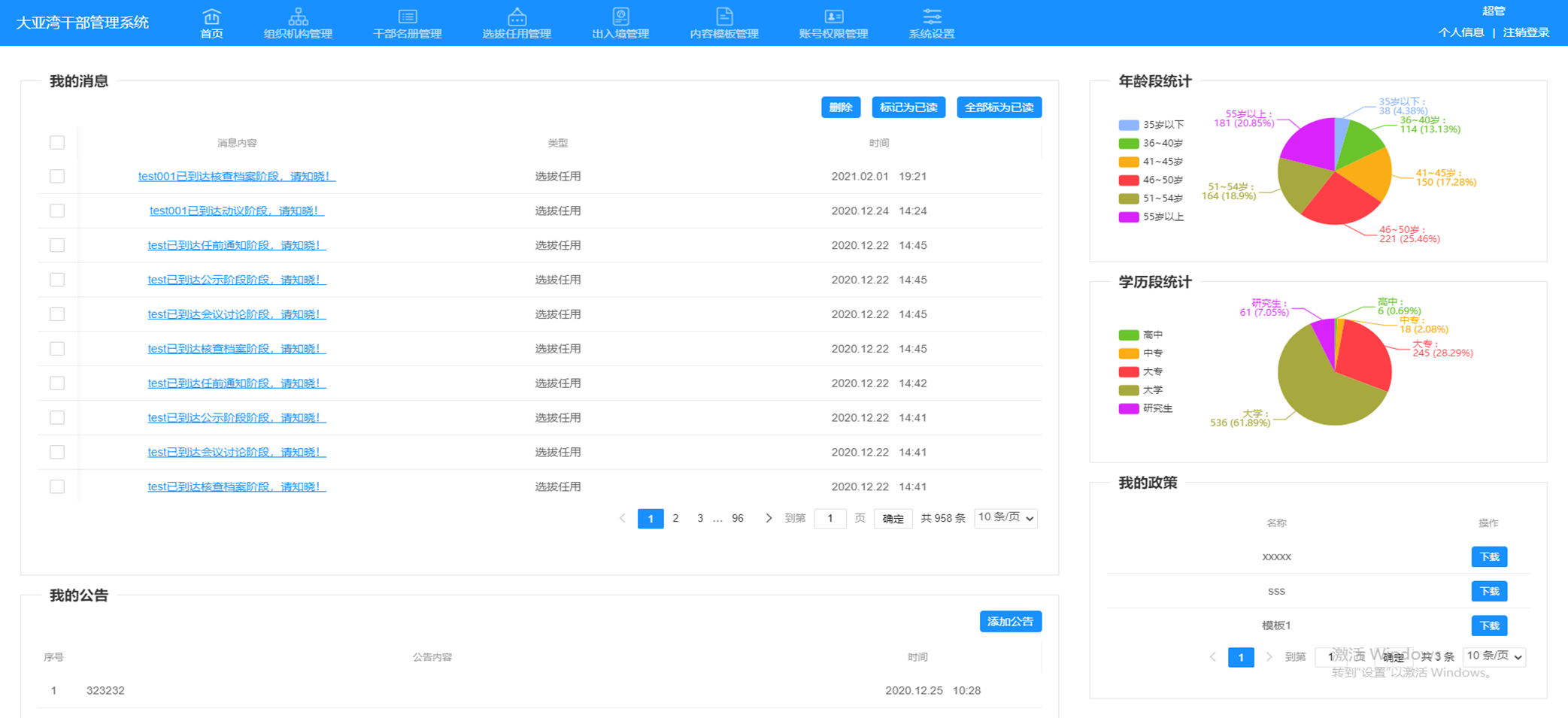The image size is (1568, 718).
Task: Click the 删除 button above messages
Action: point(840,108)
